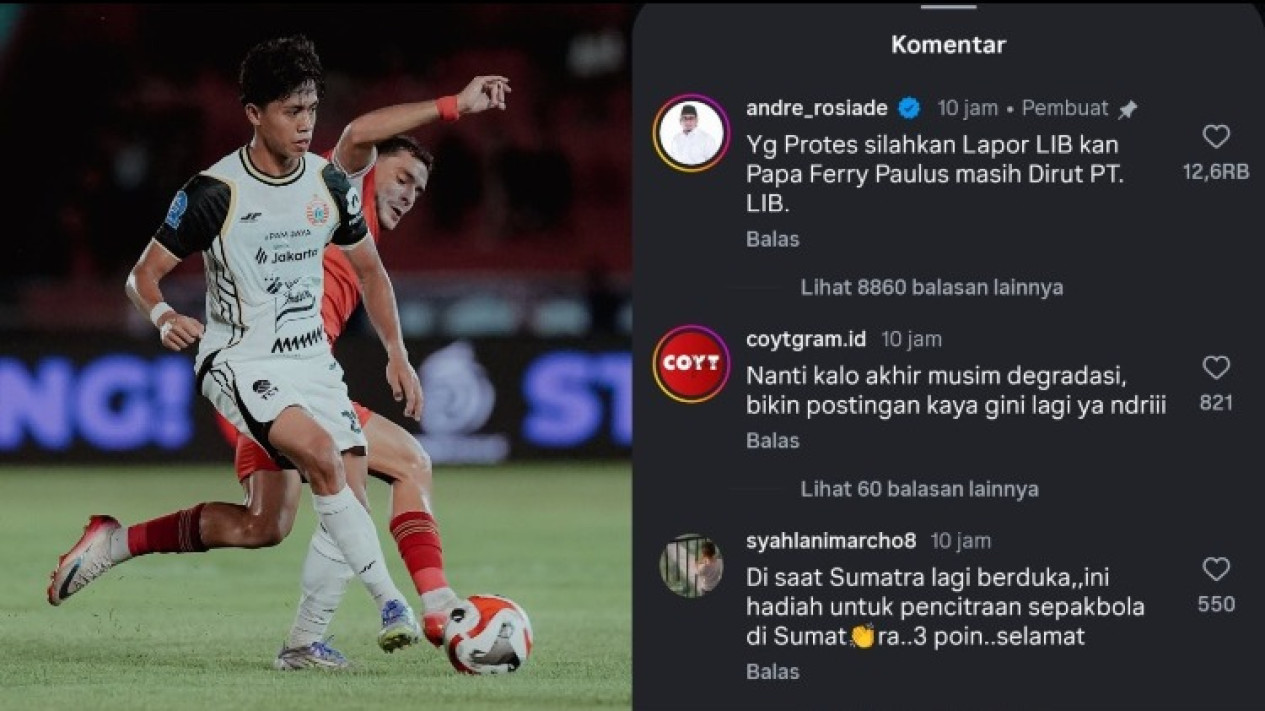Viewport: 1265px width, 711px height.
Task: Open the football match photo
Action: pos(316,356)
